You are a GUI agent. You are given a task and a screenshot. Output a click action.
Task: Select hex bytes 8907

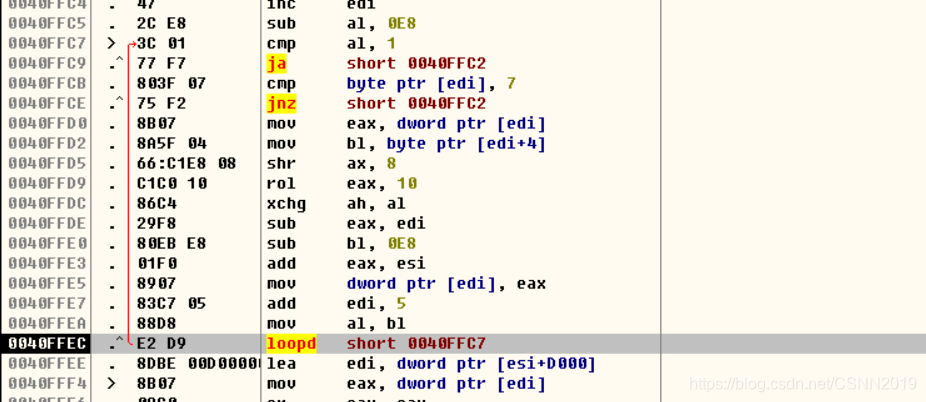tap(156, 285)
